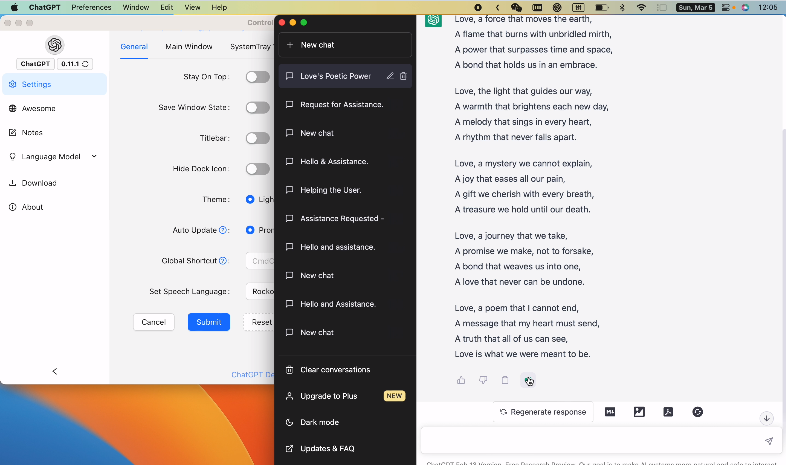This screenshot has width=786, height=465.
Task: Toggle the Save Window State switch
Action: [x=258, y=107]
